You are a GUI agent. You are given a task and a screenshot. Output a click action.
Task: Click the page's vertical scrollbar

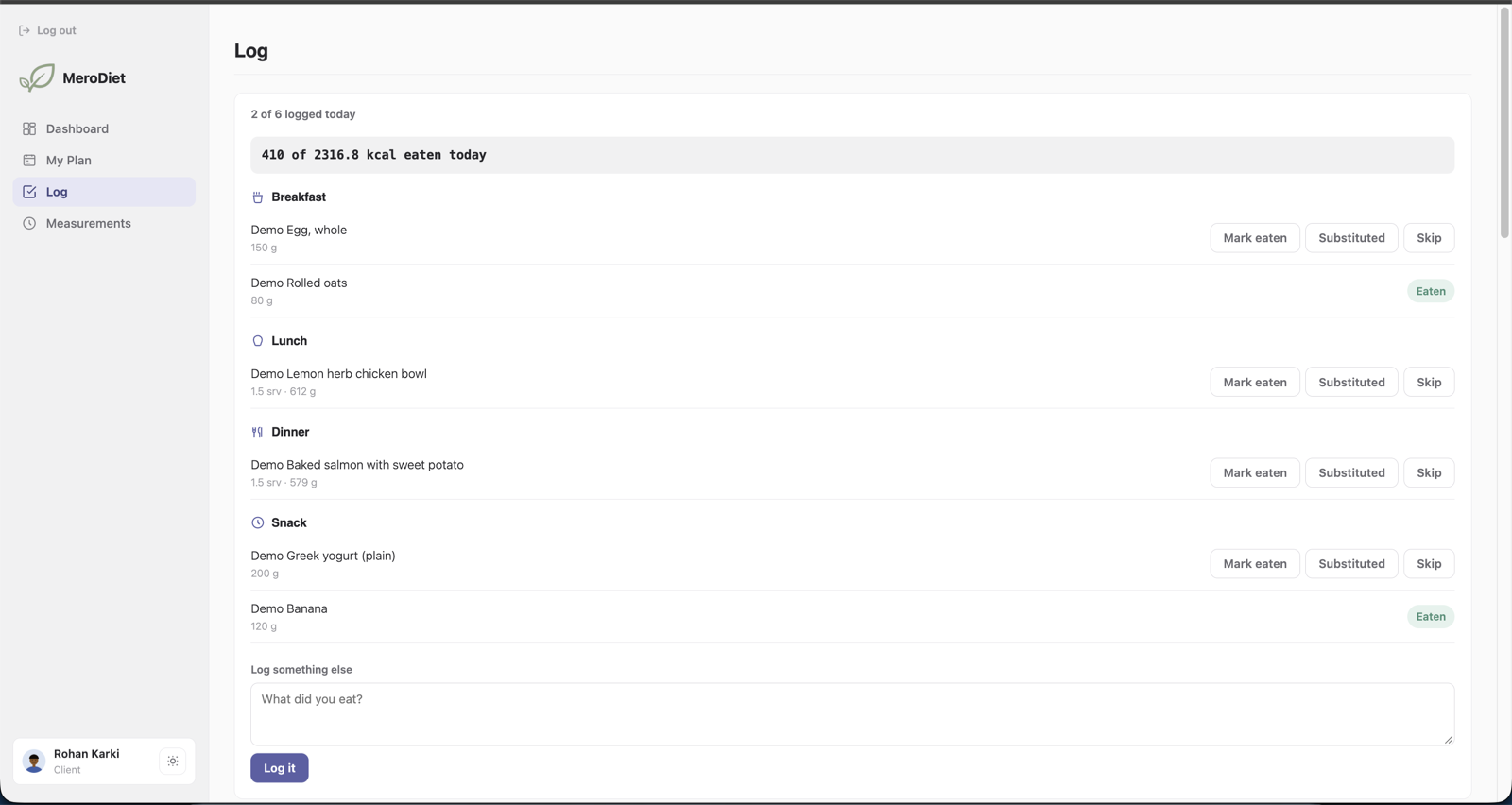pos(1504,123)
